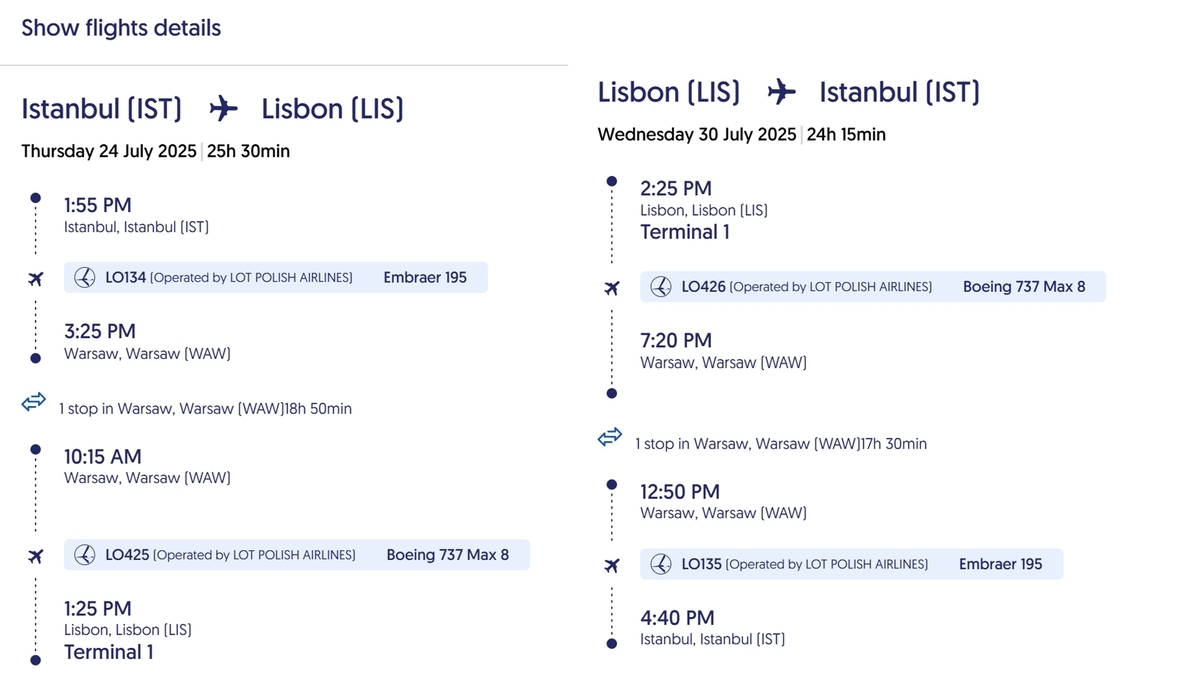Viewport: 1200px width, 688px height.
Task: Select the LO134 Embraer 195 flight segment
Action: click(276, 278)
